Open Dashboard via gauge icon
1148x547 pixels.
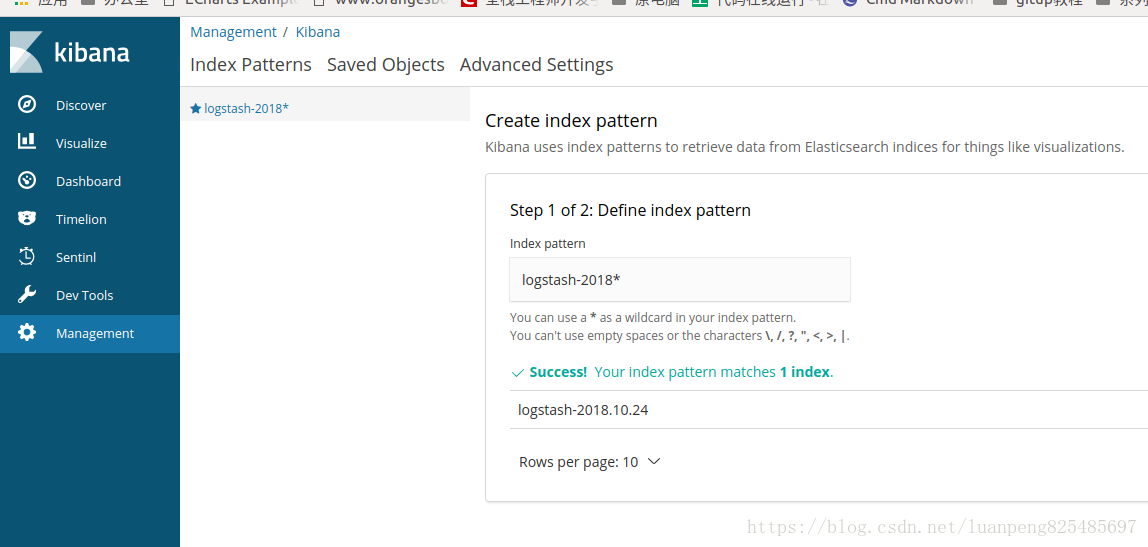[27, 180]
